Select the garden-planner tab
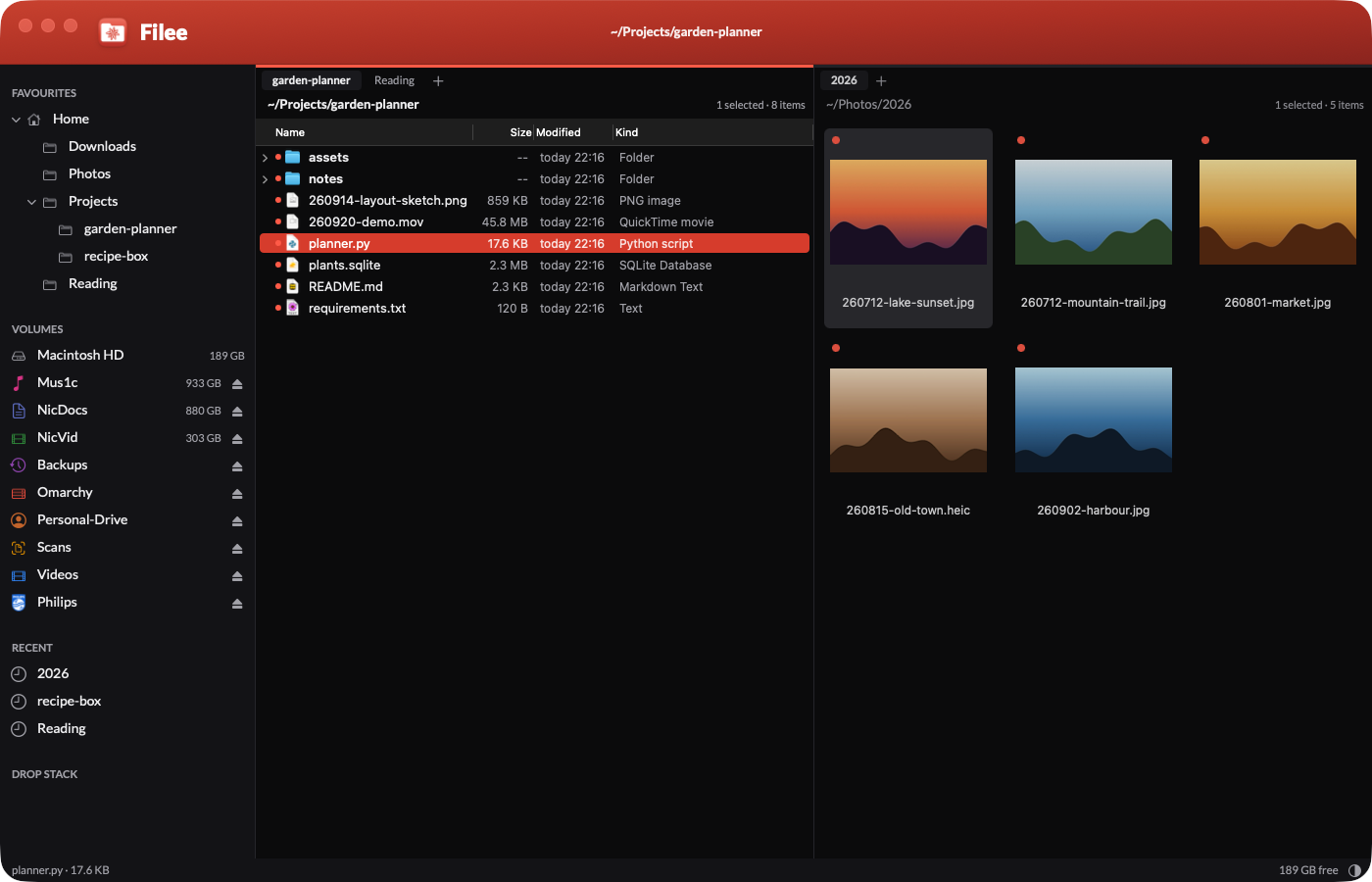Viewport: 1372px width, 882px height. coord(311,80)
